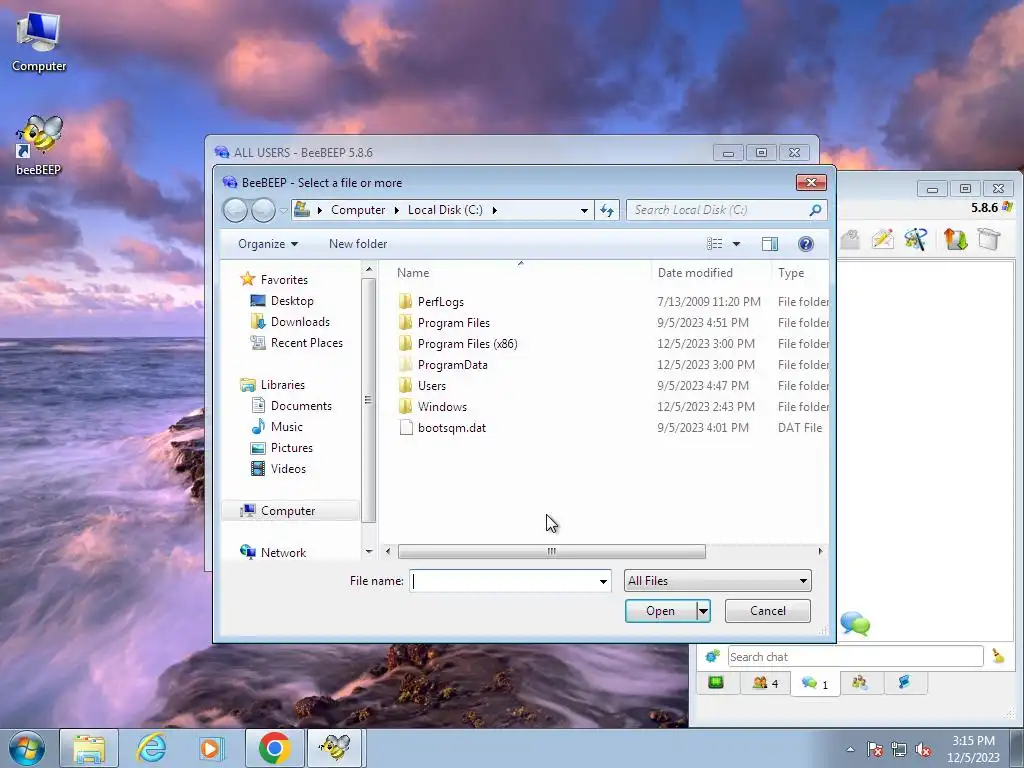Click Computer in the address bar breadcrumb

[x=358, y=210]
